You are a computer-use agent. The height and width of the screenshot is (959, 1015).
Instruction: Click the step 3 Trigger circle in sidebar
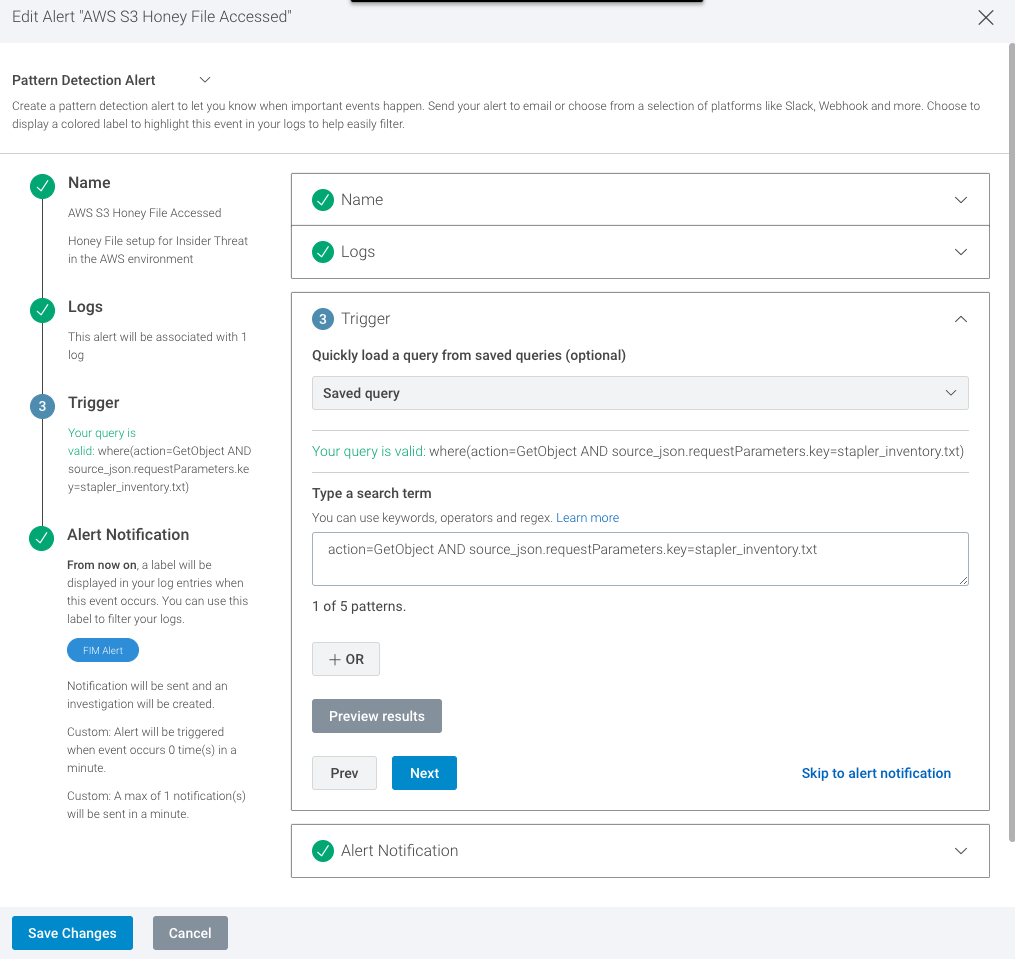(43, 406)
